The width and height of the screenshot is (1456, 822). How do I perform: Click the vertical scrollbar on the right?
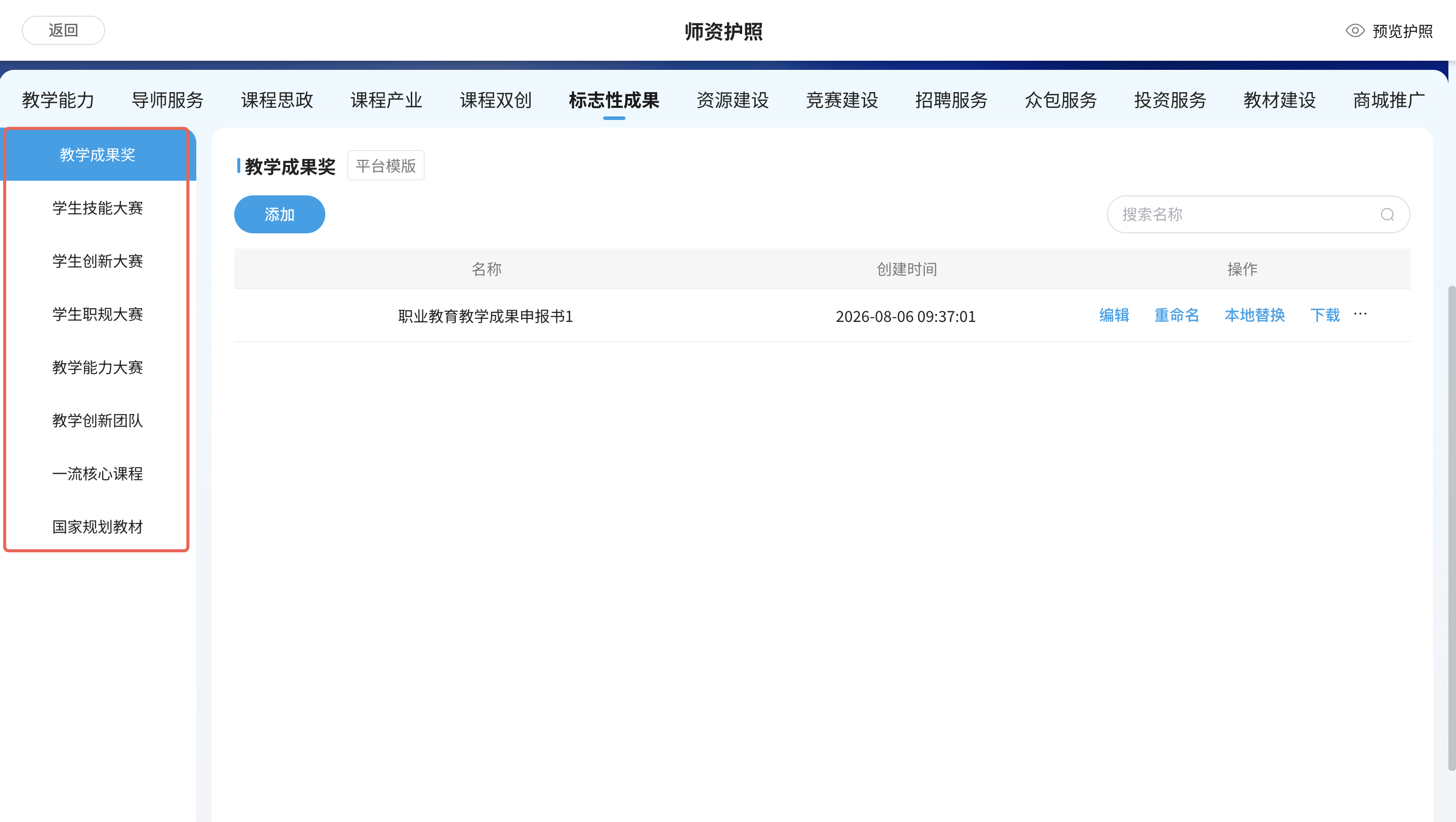tap(1451, 528)
